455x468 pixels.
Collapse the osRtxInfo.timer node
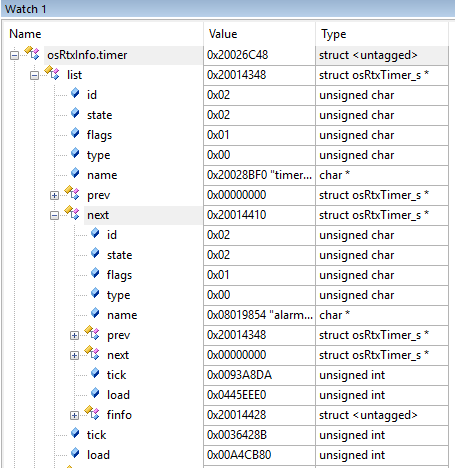coord(14,55)
